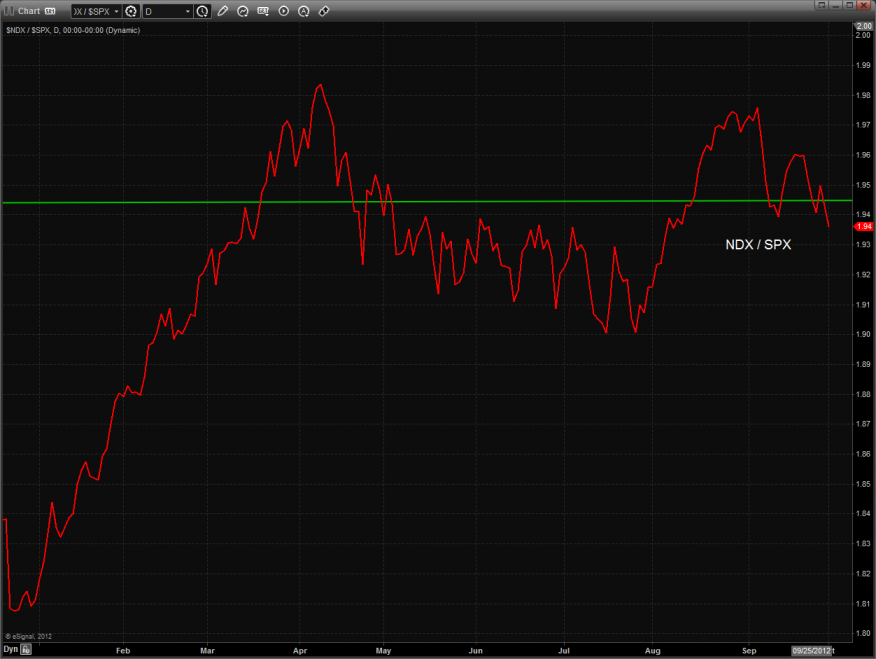Click the $NDX / $SPX, D chart title text
The image size is (876, 659).
(x=73, y=30)
